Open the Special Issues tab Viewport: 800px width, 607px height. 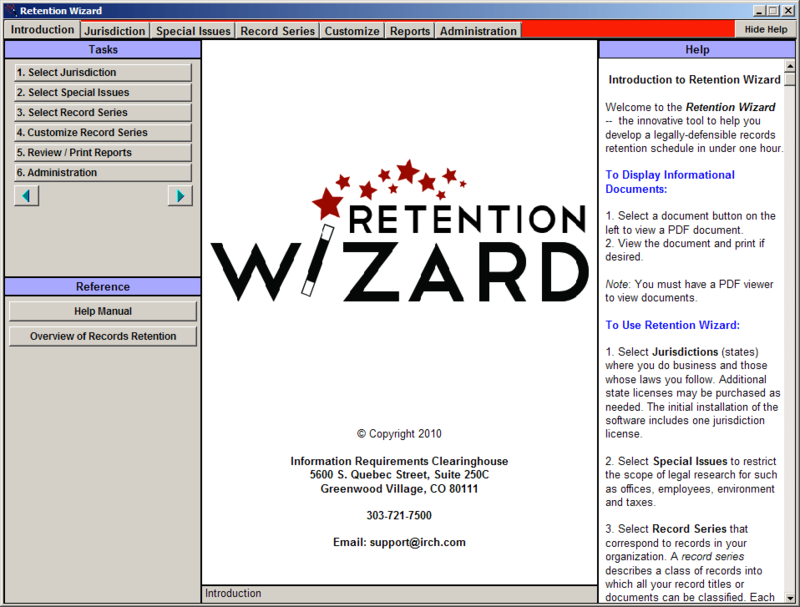[193, 31]
